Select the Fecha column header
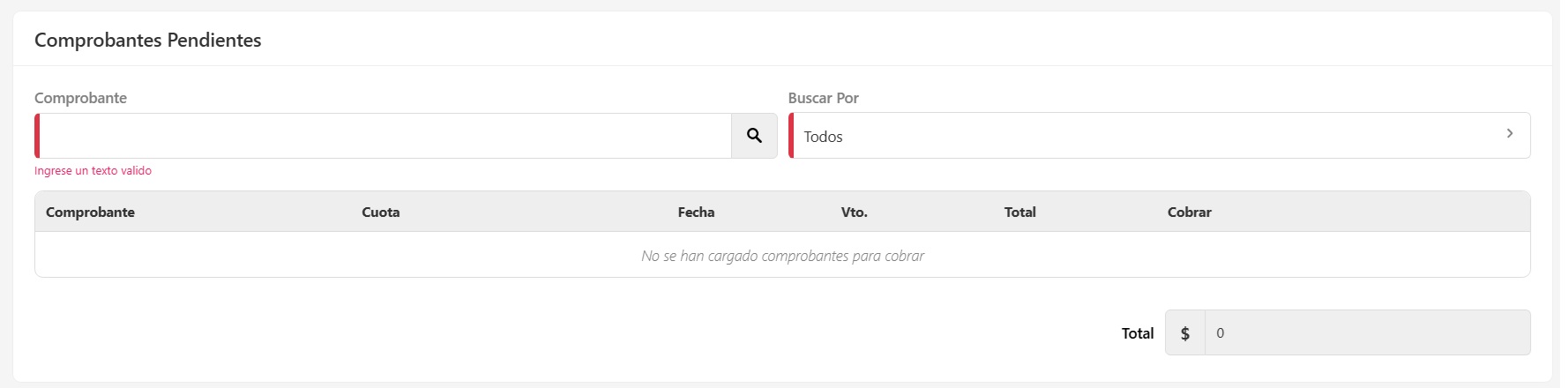This screenshot has height=388, width=1568. pos(696,213)
